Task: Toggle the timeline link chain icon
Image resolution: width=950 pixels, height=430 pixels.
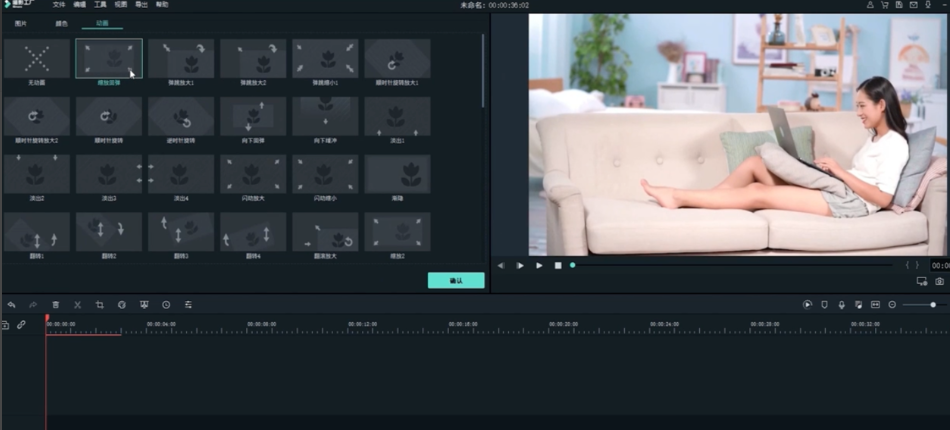Action: (x=21, y=325)
